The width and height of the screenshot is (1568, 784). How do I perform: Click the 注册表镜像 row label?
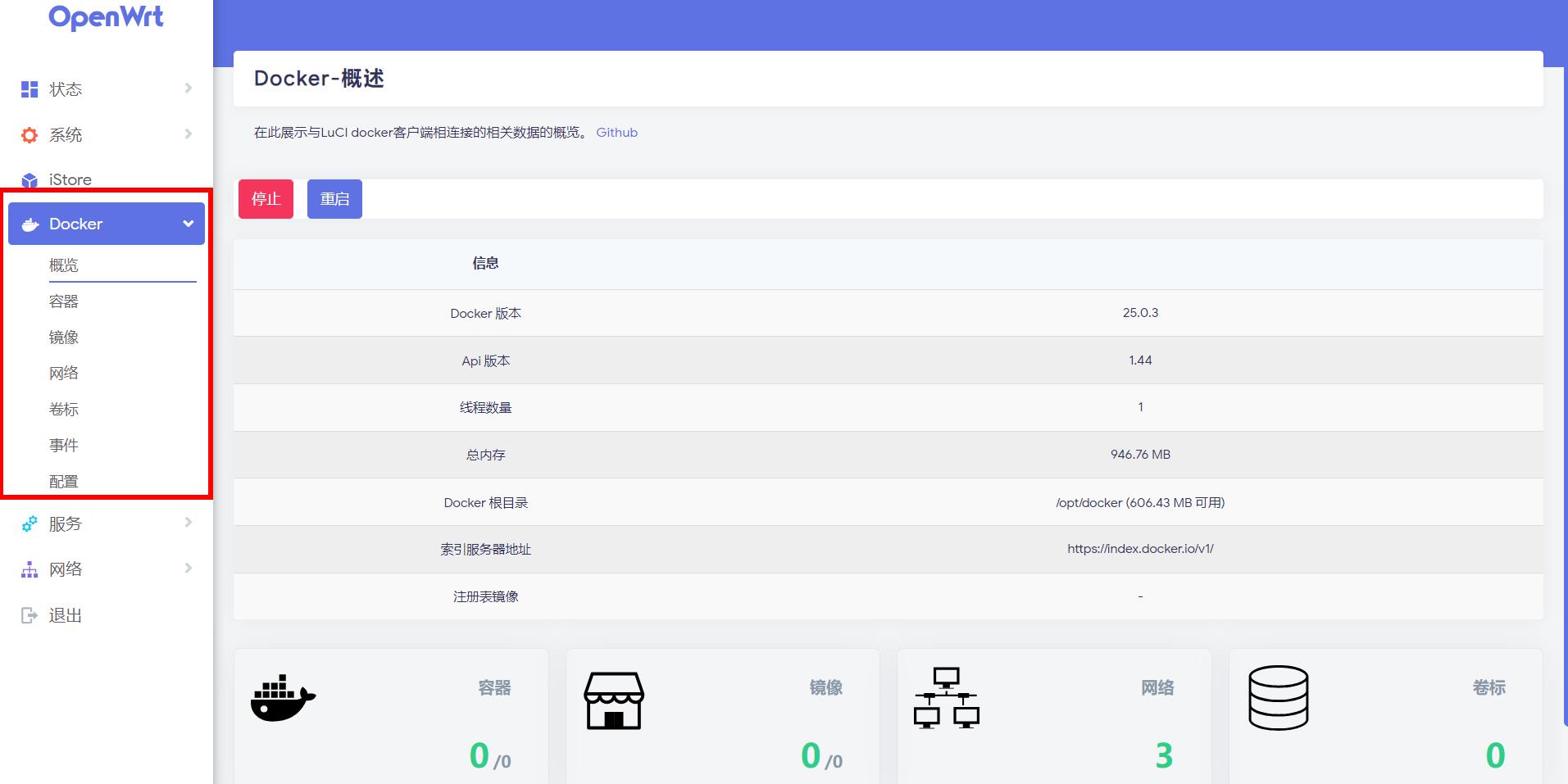point(486,597)
